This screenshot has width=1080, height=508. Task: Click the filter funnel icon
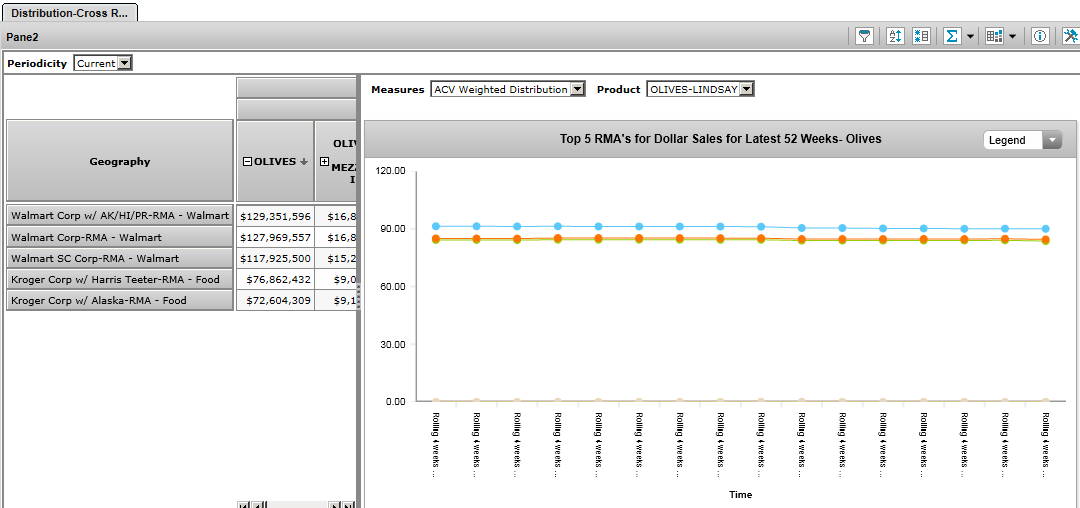point(865,36)
